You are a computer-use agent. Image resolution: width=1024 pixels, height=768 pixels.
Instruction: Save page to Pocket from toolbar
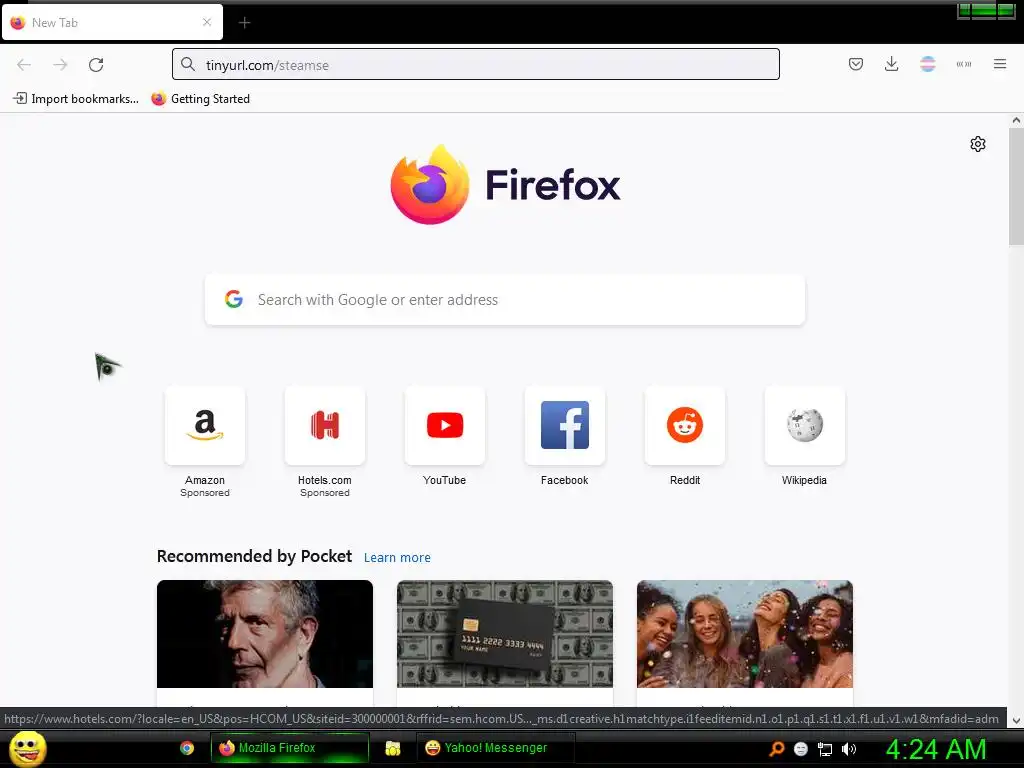[x=856, y=64]
